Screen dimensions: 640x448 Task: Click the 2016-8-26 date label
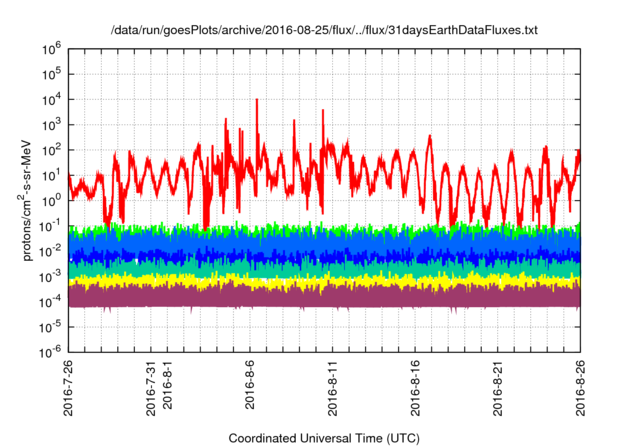click(x=580, y=388)
